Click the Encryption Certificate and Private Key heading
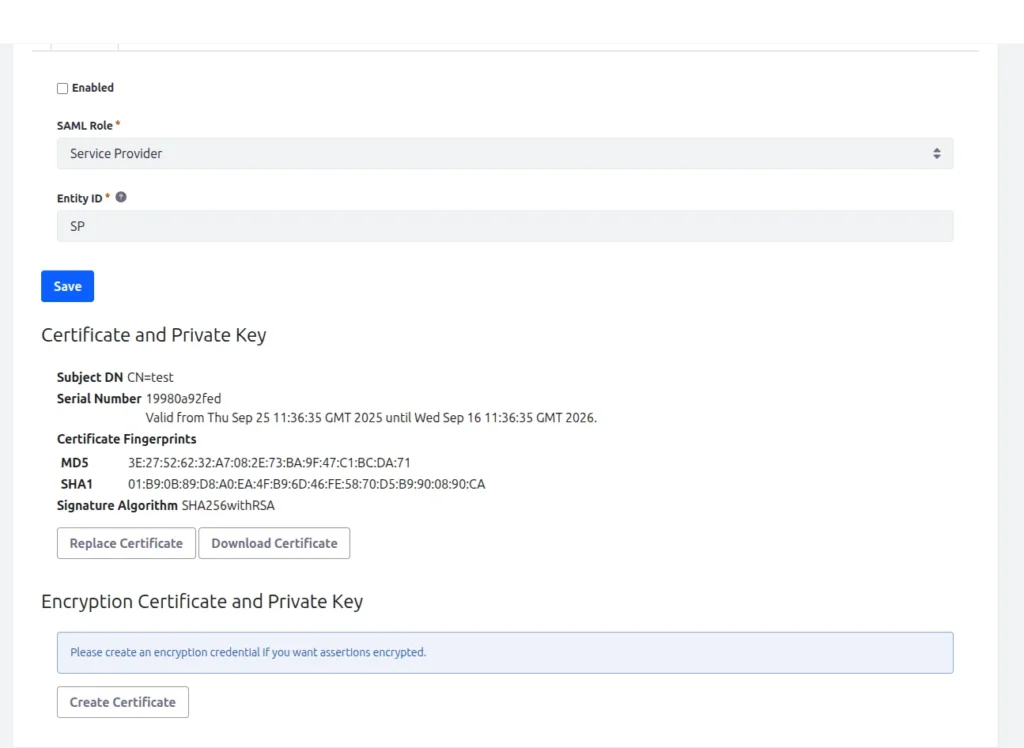This screenshot has width=1024, height=748. pyautogui.click(x=202, y=602)
